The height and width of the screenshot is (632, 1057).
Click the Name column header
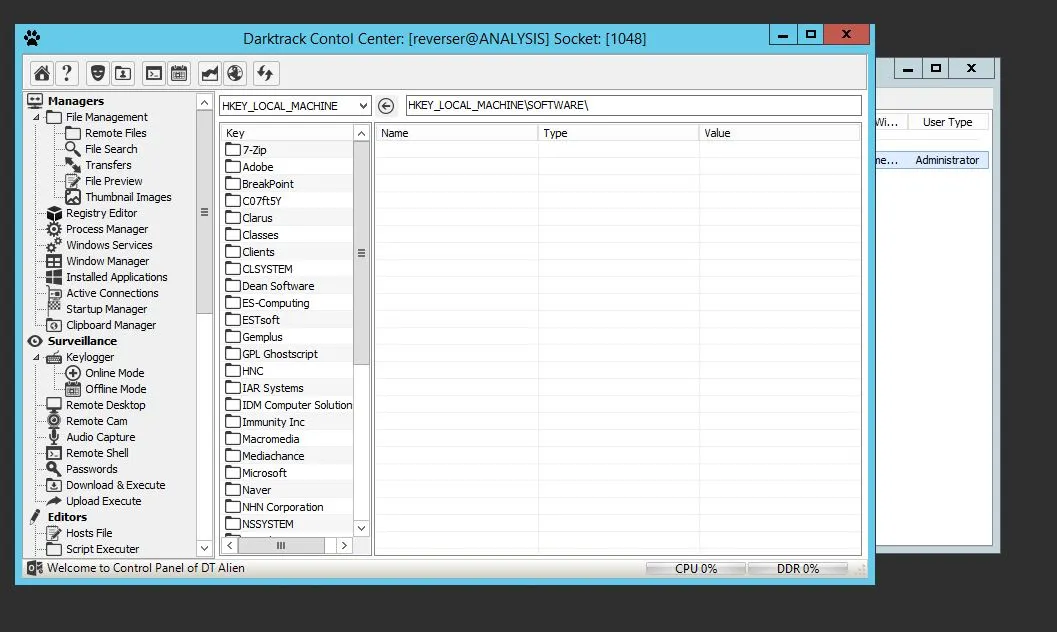(456, 133)
